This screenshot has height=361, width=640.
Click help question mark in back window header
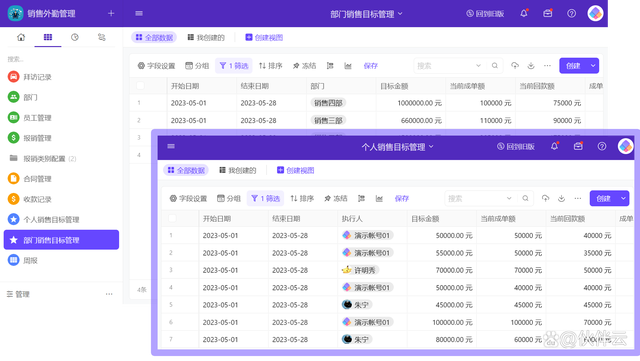(x=571, y=13)
